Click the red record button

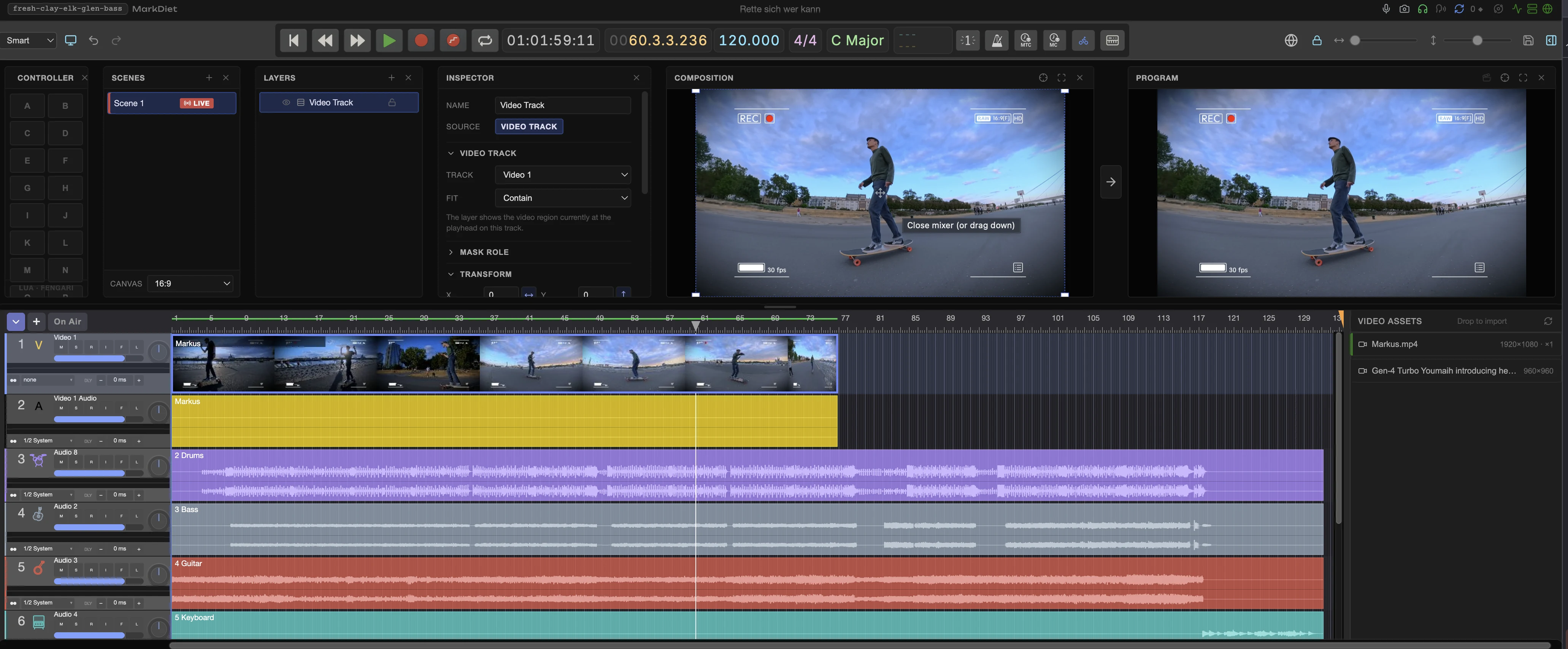(x=421, y=40)
